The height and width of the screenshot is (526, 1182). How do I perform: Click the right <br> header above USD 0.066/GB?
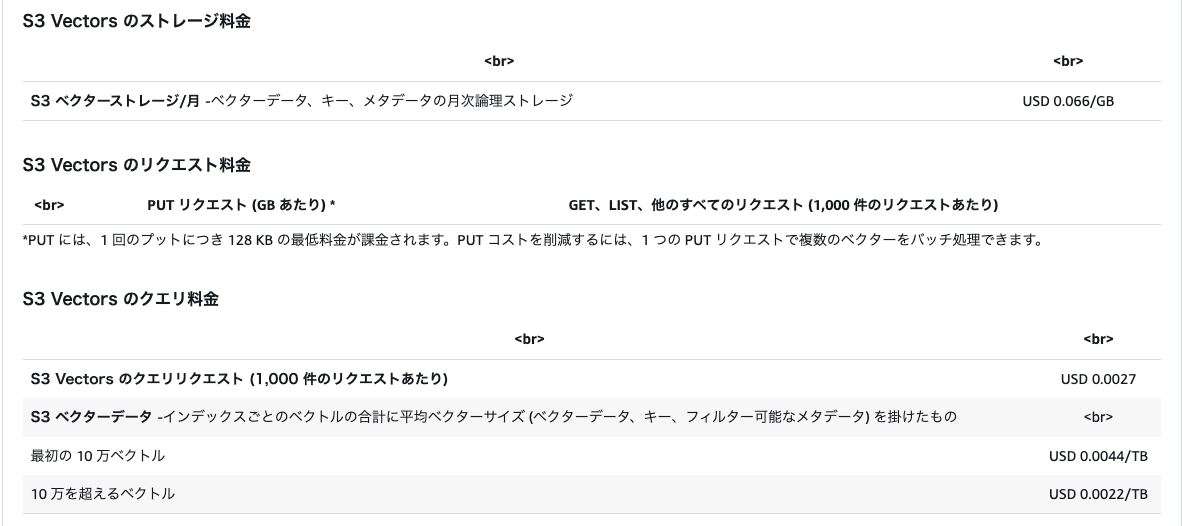click(1068, 61)
